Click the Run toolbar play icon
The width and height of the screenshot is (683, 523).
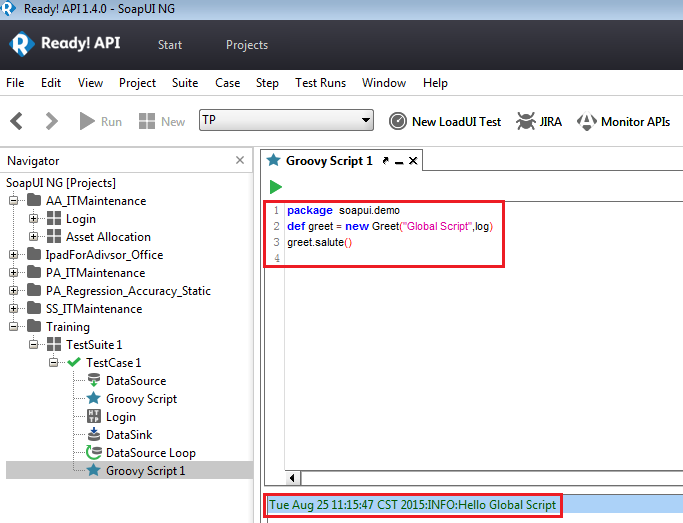click(87, 121)
